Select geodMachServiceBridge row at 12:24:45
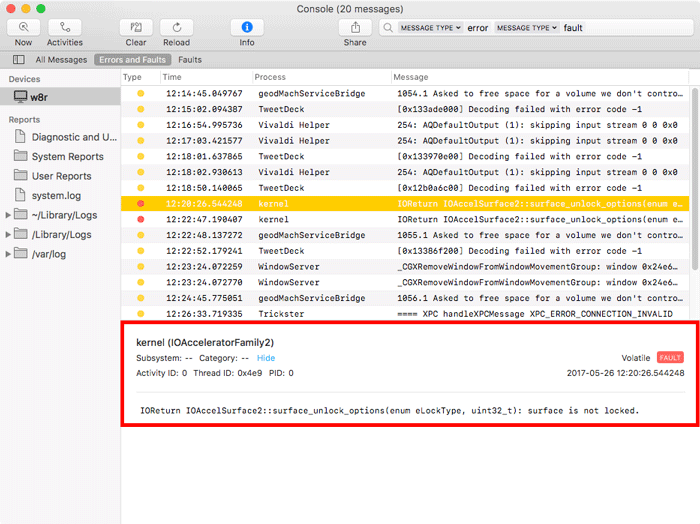Screen dimensions: 700x524 click(x=405, y=298)
